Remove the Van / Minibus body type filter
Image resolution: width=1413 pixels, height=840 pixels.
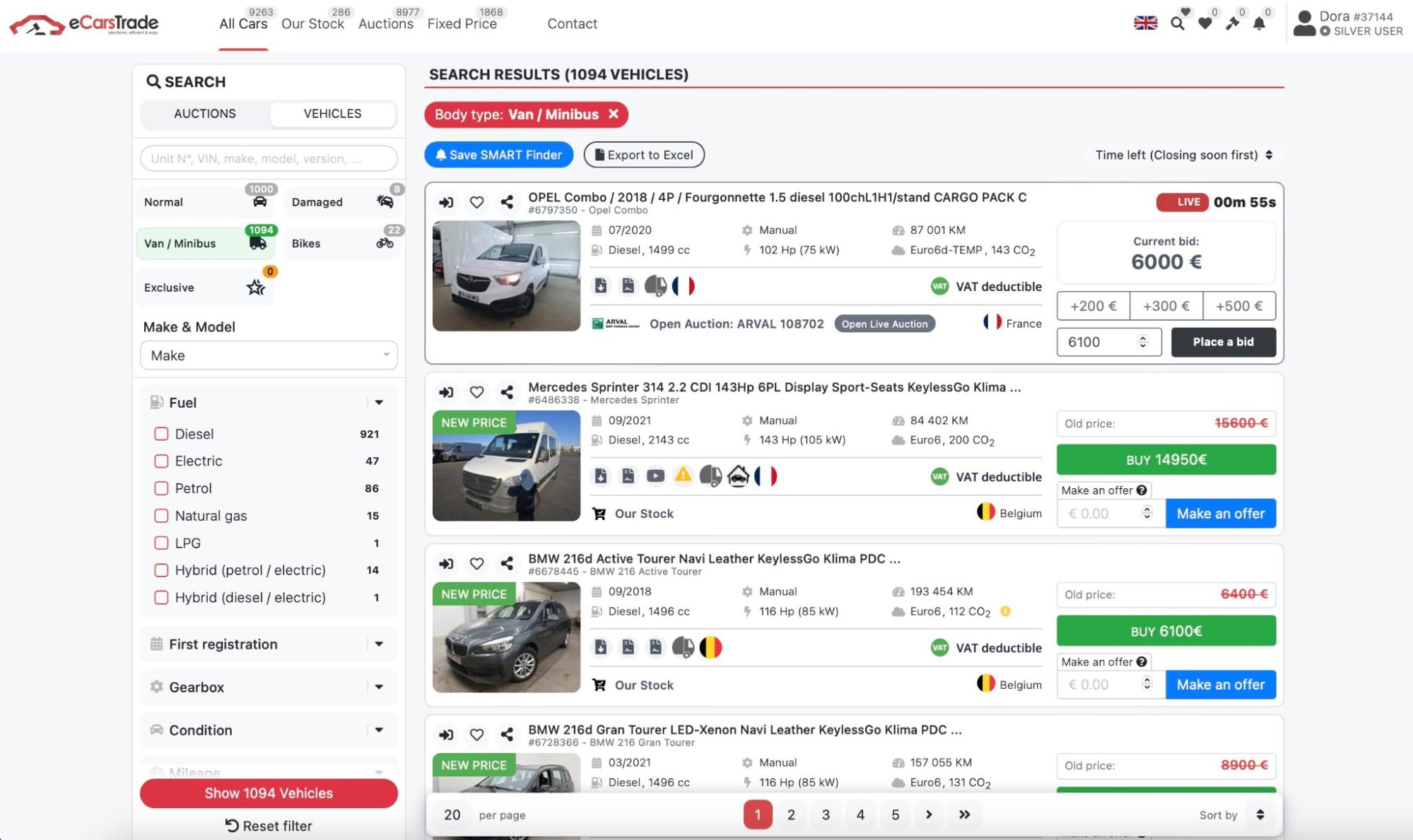[x=614, y=114]
